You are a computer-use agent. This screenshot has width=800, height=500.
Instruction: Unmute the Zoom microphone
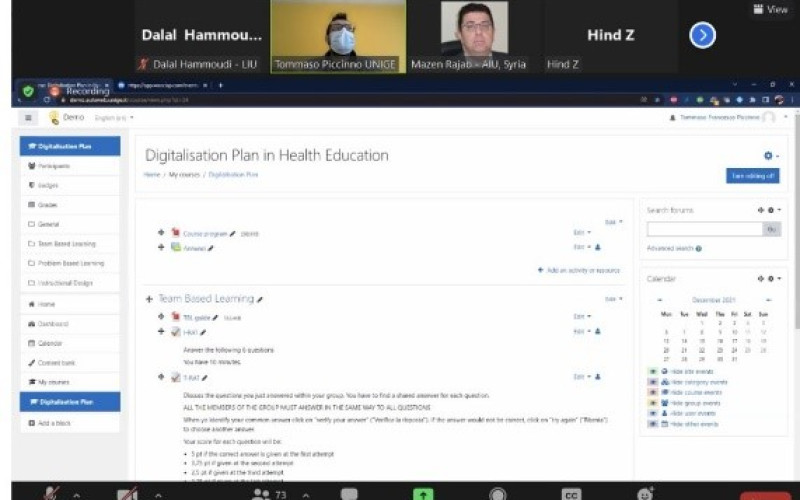pyautogui.click(x=51, y=494)
